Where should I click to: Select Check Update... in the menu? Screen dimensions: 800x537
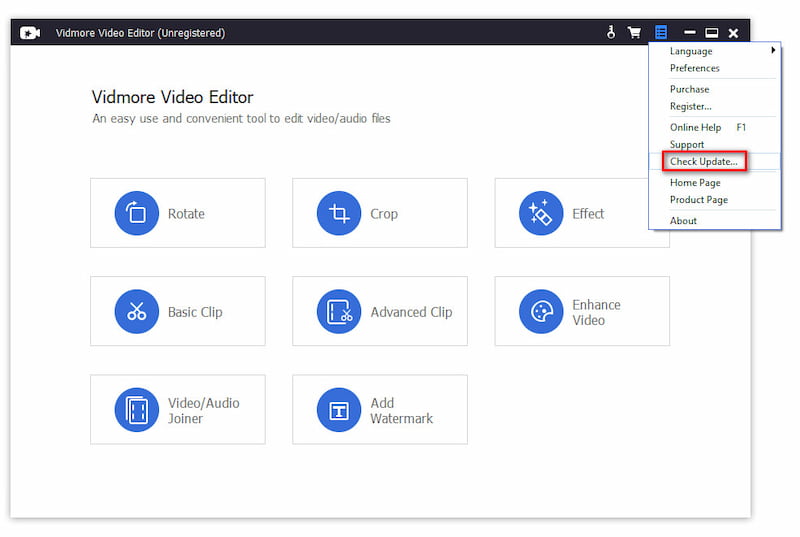(703, 162)
